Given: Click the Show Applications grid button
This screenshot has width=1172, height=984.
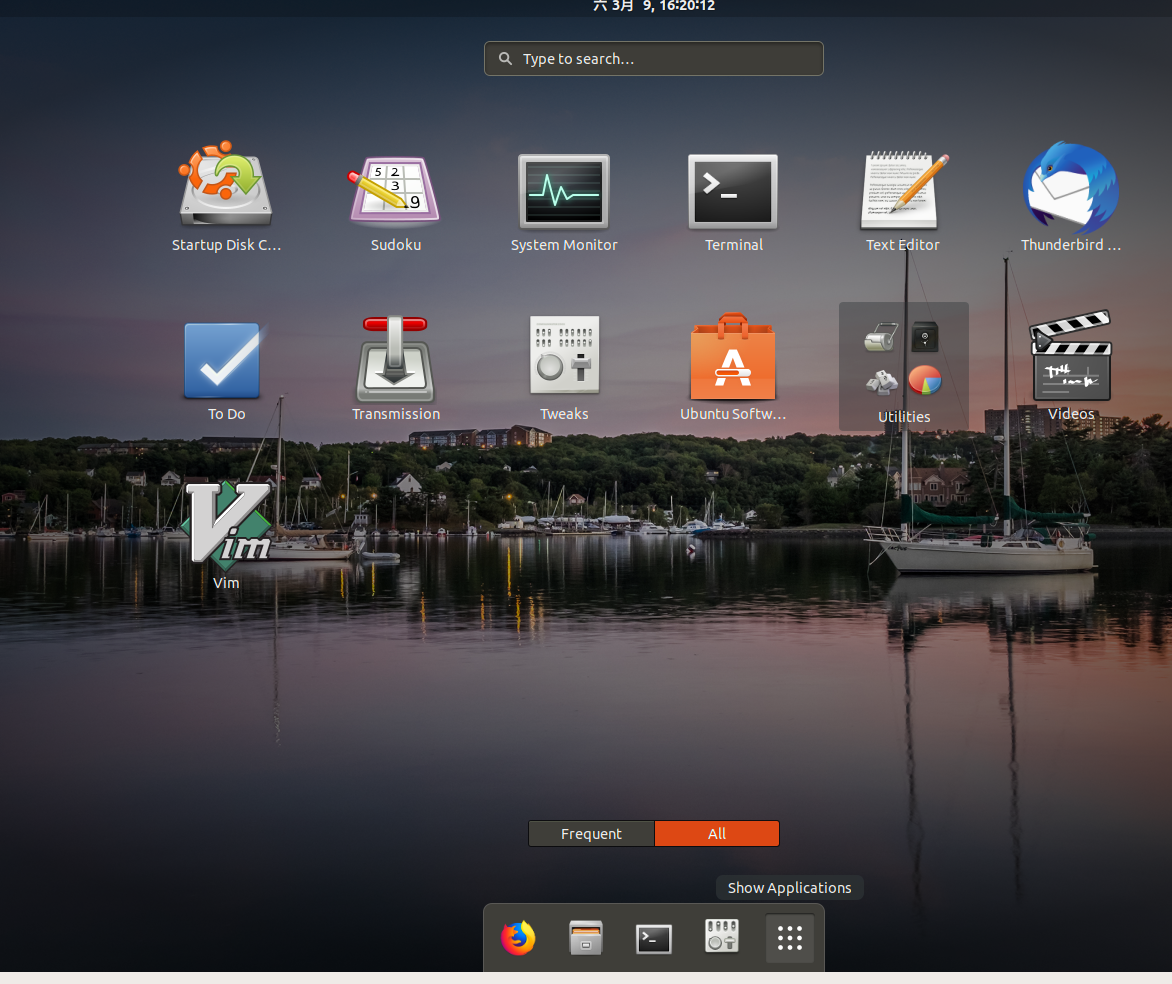Looking at the screenshot, I should (789, 938).
